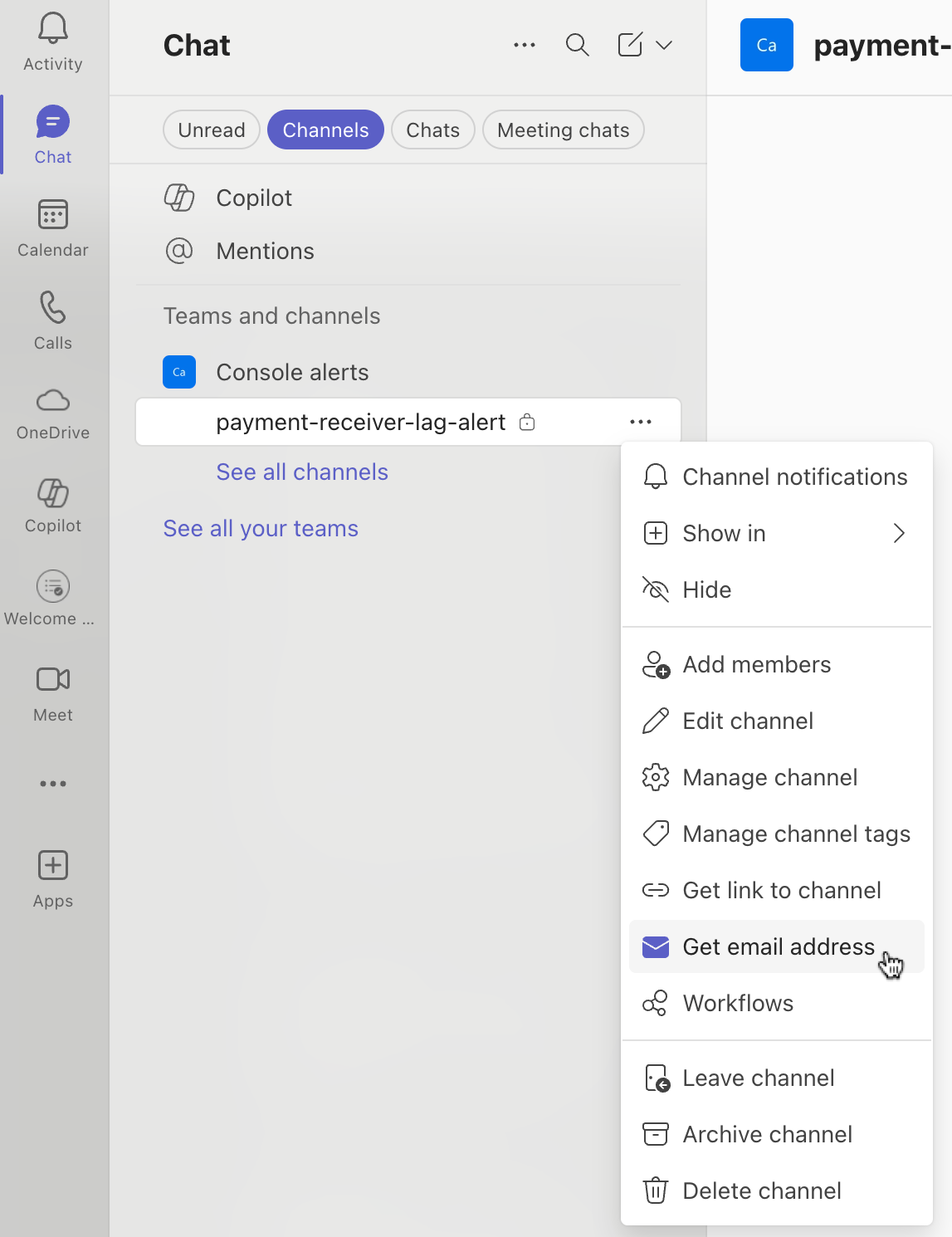Open Channel notifications menu item
952x1237 pixels.
coord(777,477)
